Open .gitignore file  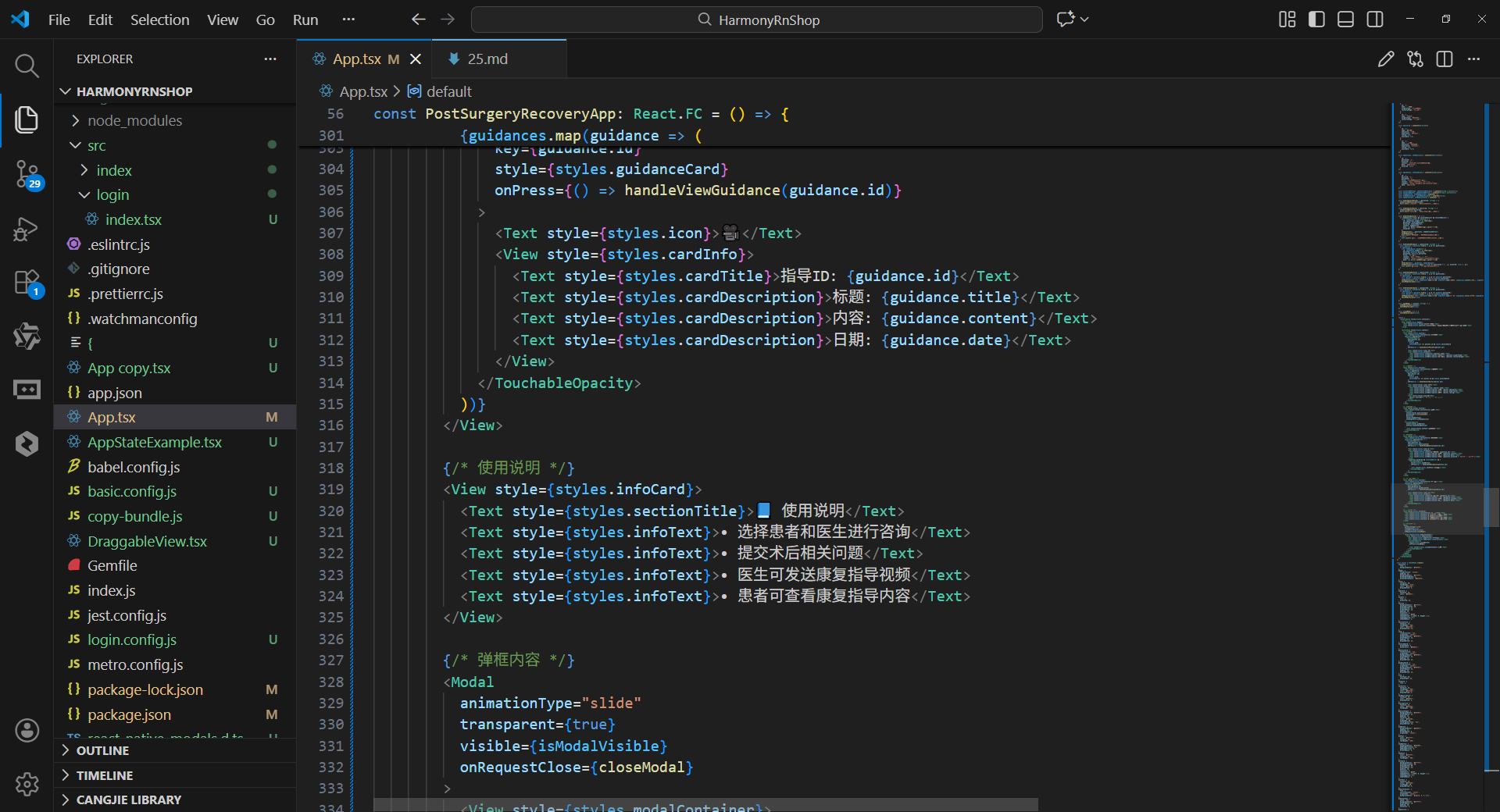(175, 269)
